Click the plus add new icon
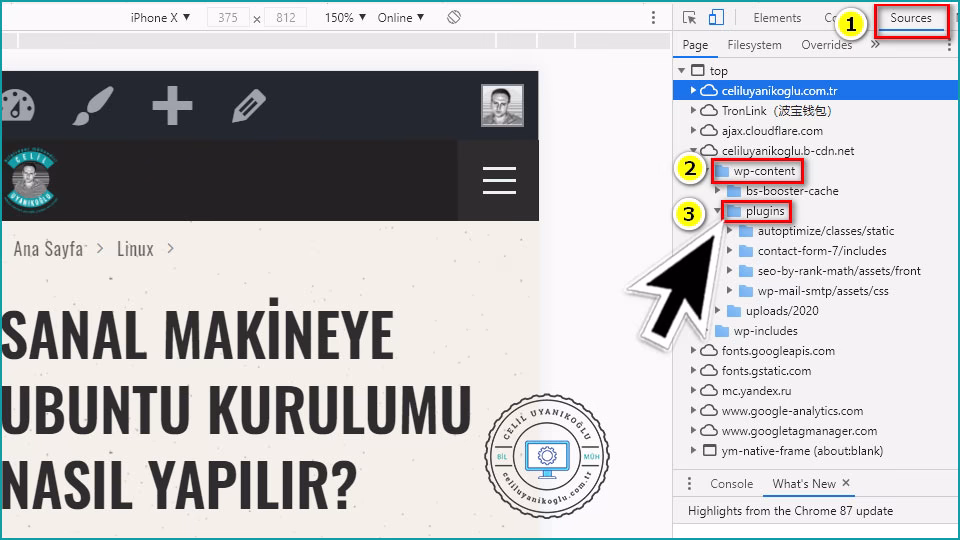Screen dimensions: 960x540 (172, 105)
